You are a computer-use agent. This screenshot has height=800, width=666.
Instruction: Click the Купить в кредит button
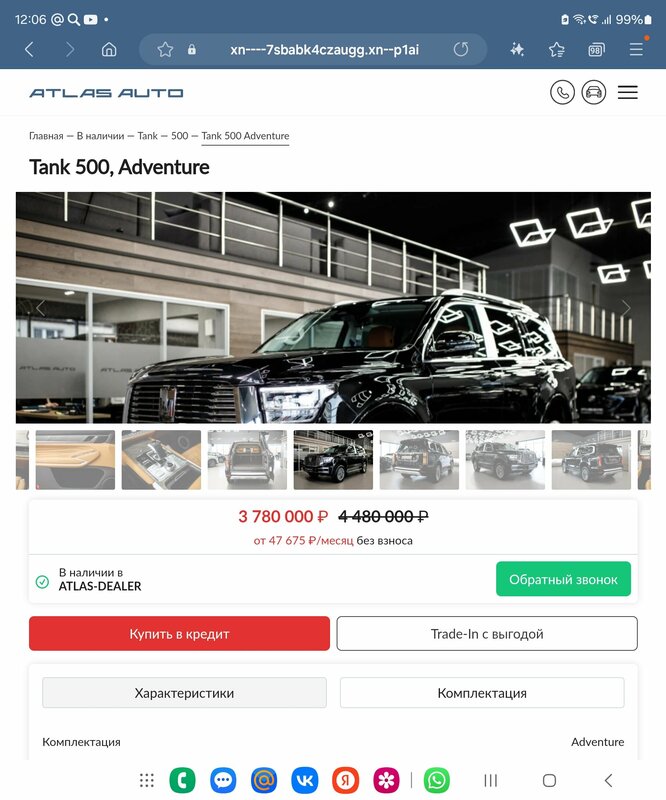pos(179,634)
